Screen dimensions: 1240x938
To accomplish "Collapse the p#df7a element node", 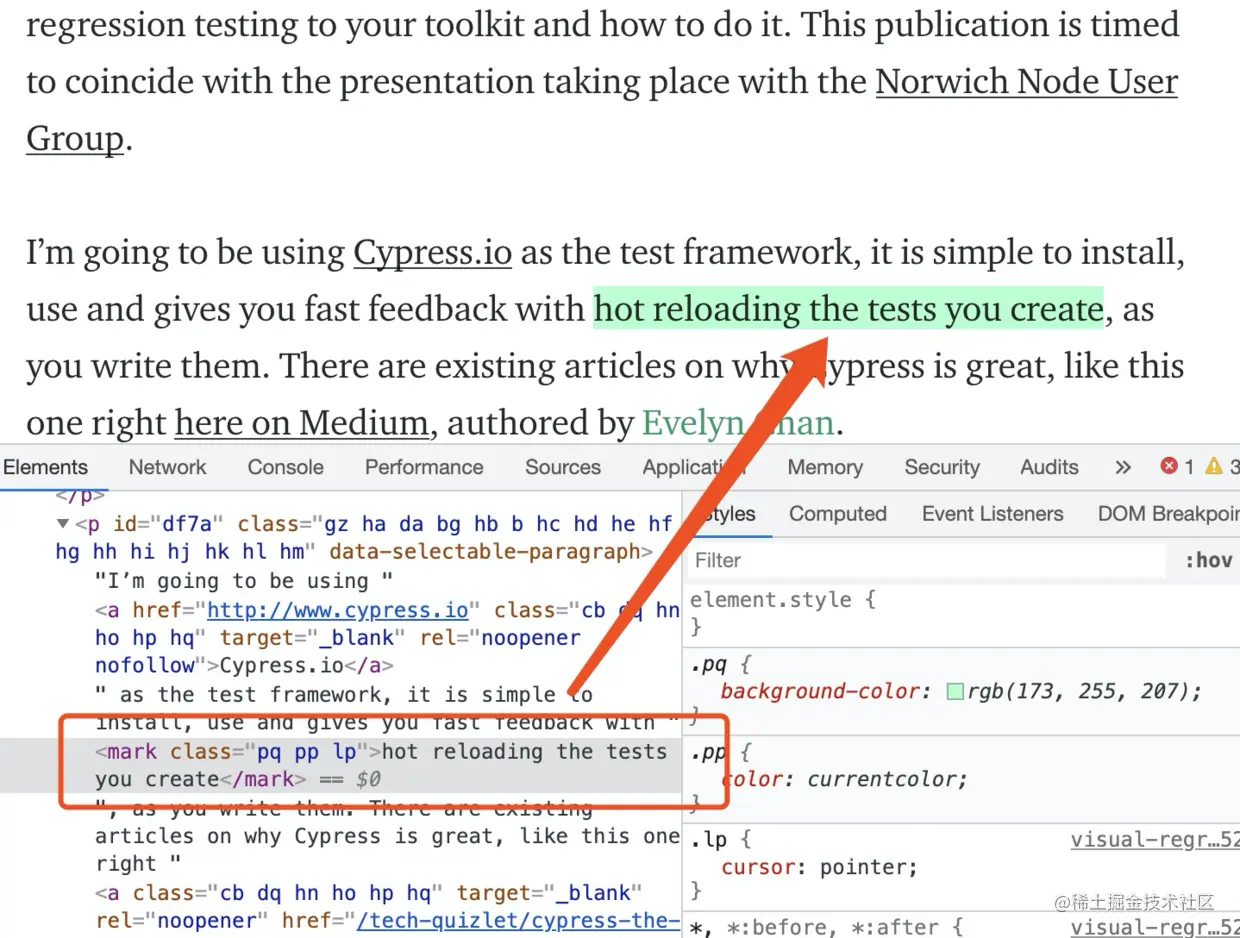I will pos(63,524).
